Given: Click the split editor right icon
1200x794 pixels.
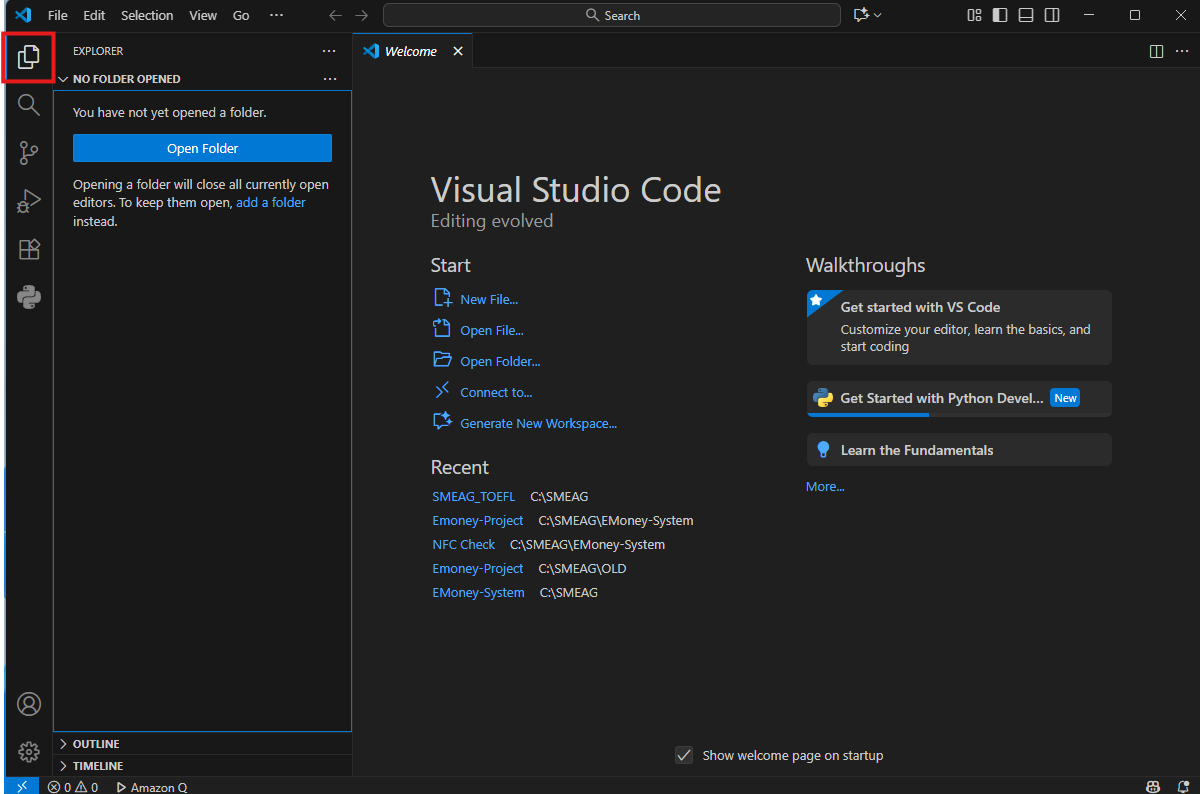Looking at the screenshot, I should (1156, 51).
